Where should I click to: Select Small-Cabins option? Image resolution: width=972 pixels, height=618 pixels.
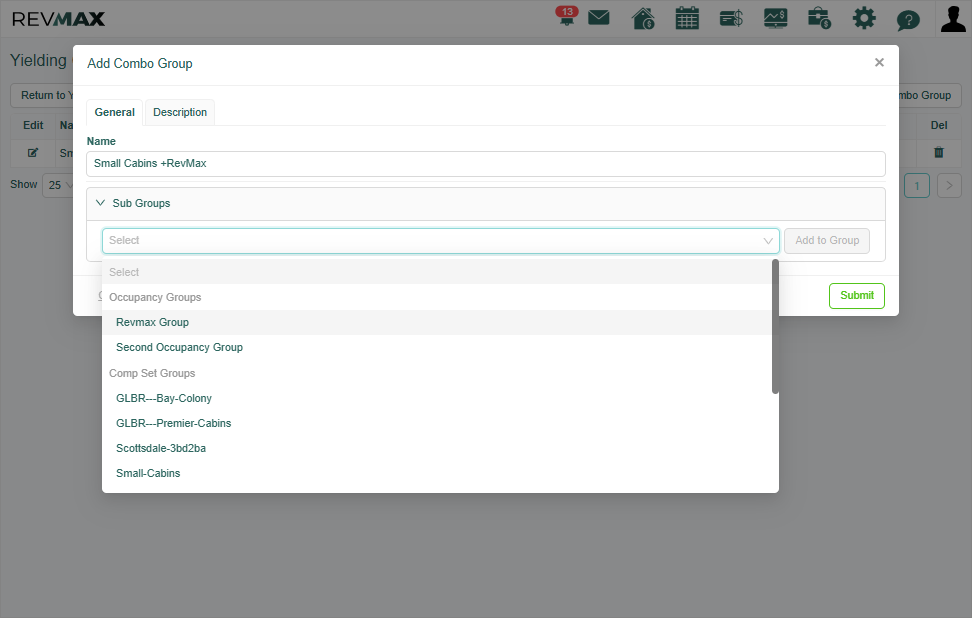437,473
